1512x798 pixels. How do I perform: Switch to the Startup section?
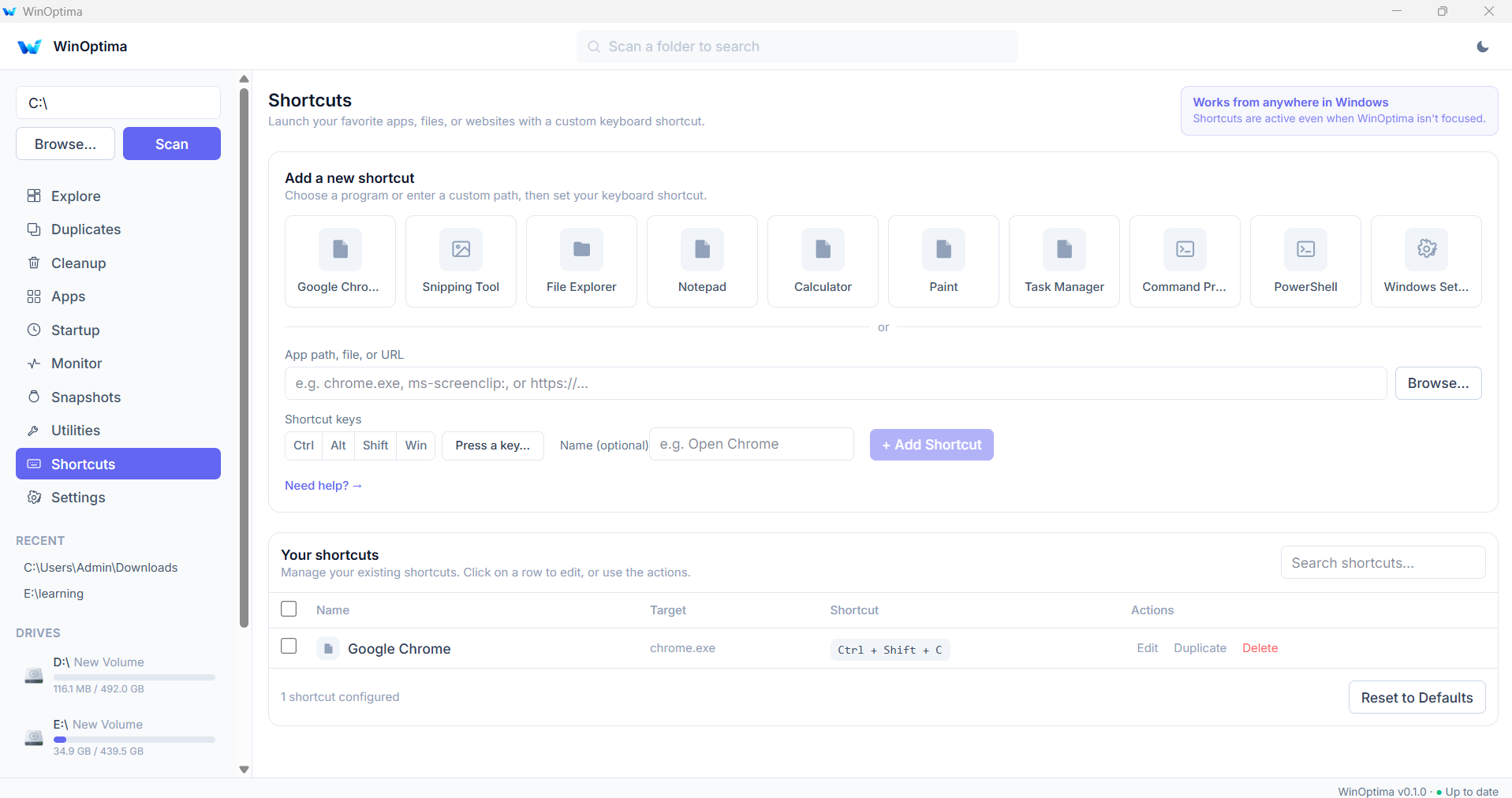pos(118,330)
